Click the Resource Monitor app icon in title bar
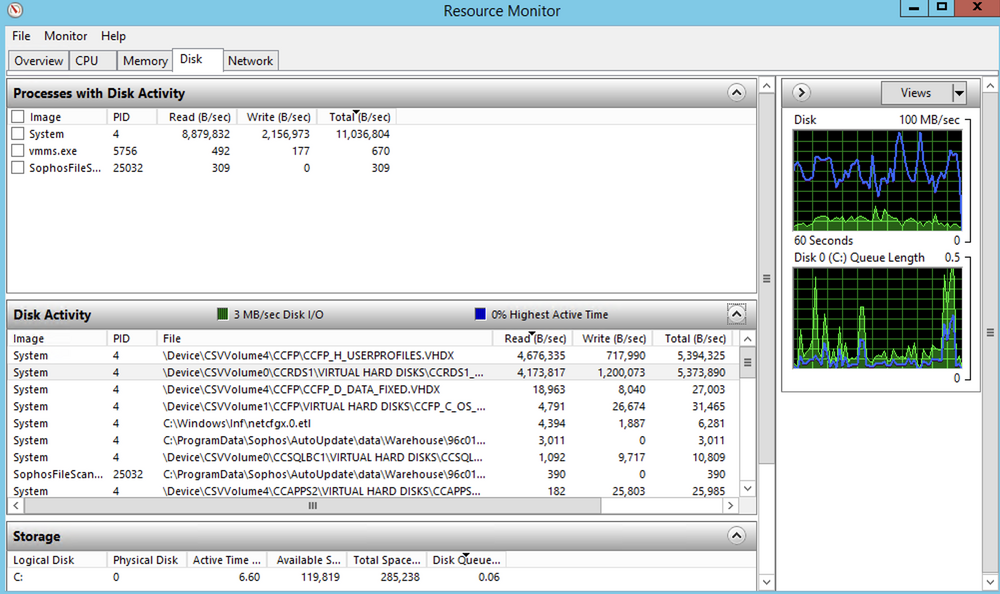Screen dimensions: 1000x594 [15, 10]
